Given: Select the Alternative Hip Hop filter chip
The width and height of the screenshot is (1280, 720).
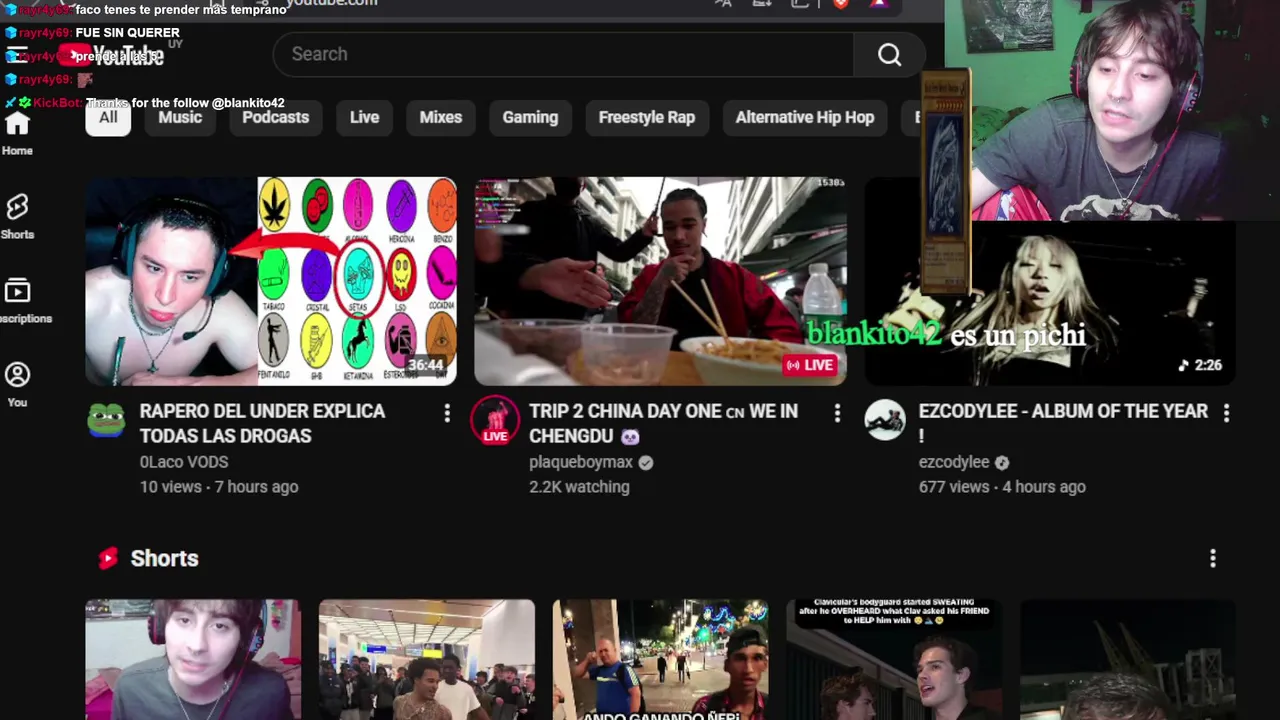Looking at the screenshot, I should 805,117.
